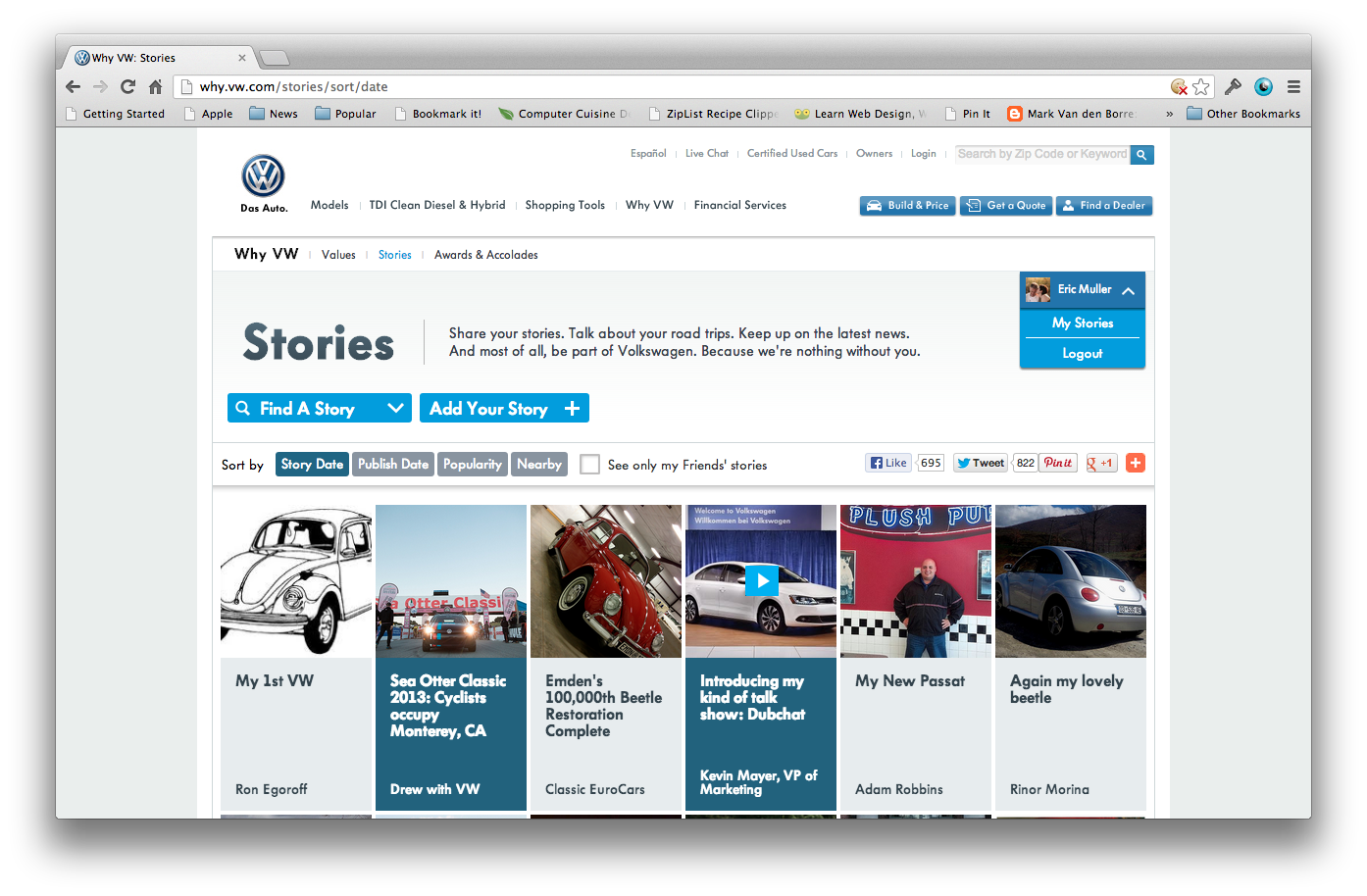Open a new browser tab

point(274,58)
